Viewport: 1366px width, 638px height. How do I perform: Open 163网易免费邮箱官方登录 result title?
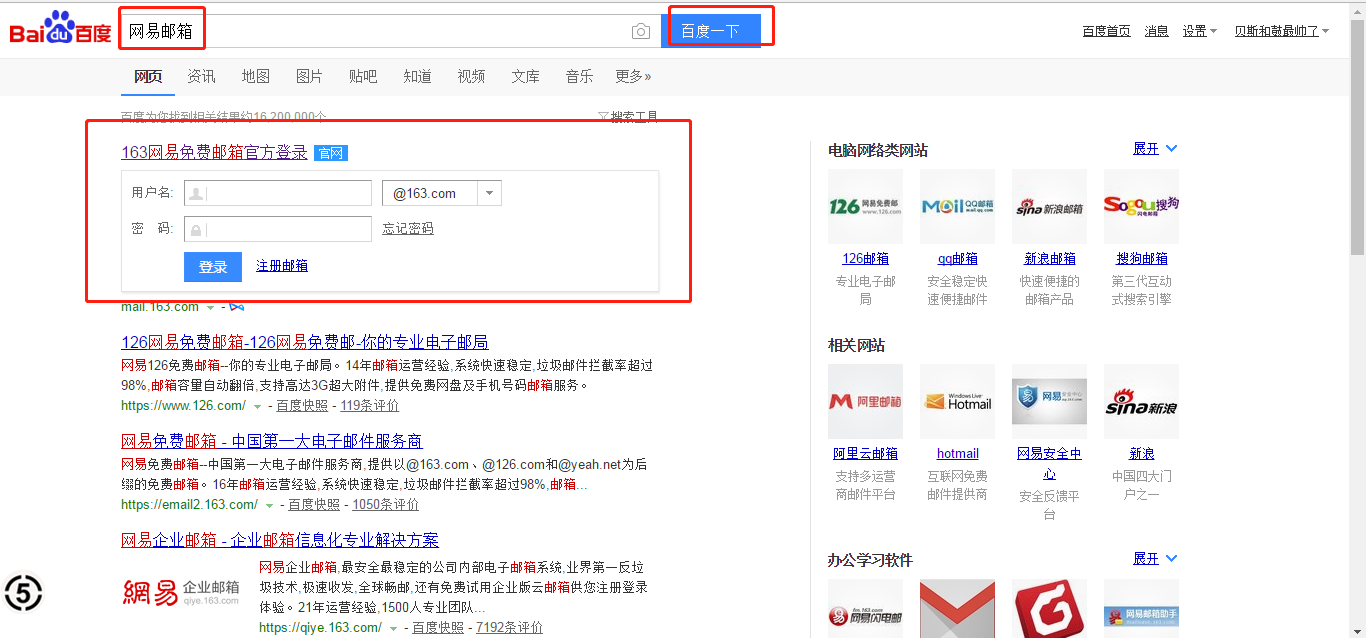(214, 152)
